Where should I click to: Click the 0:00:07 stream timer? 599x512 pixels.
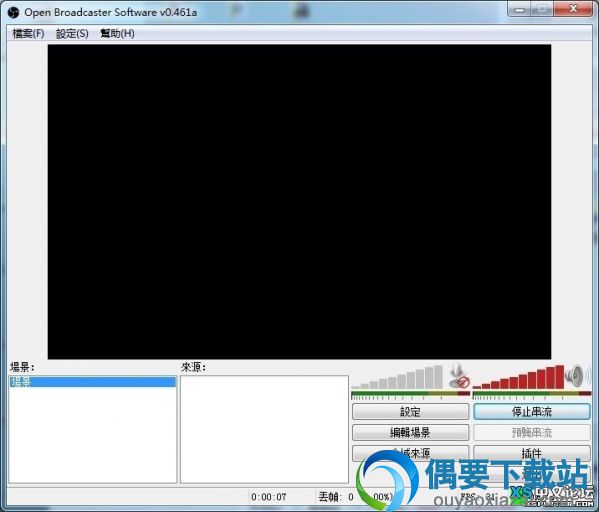(x=269, y=497)
